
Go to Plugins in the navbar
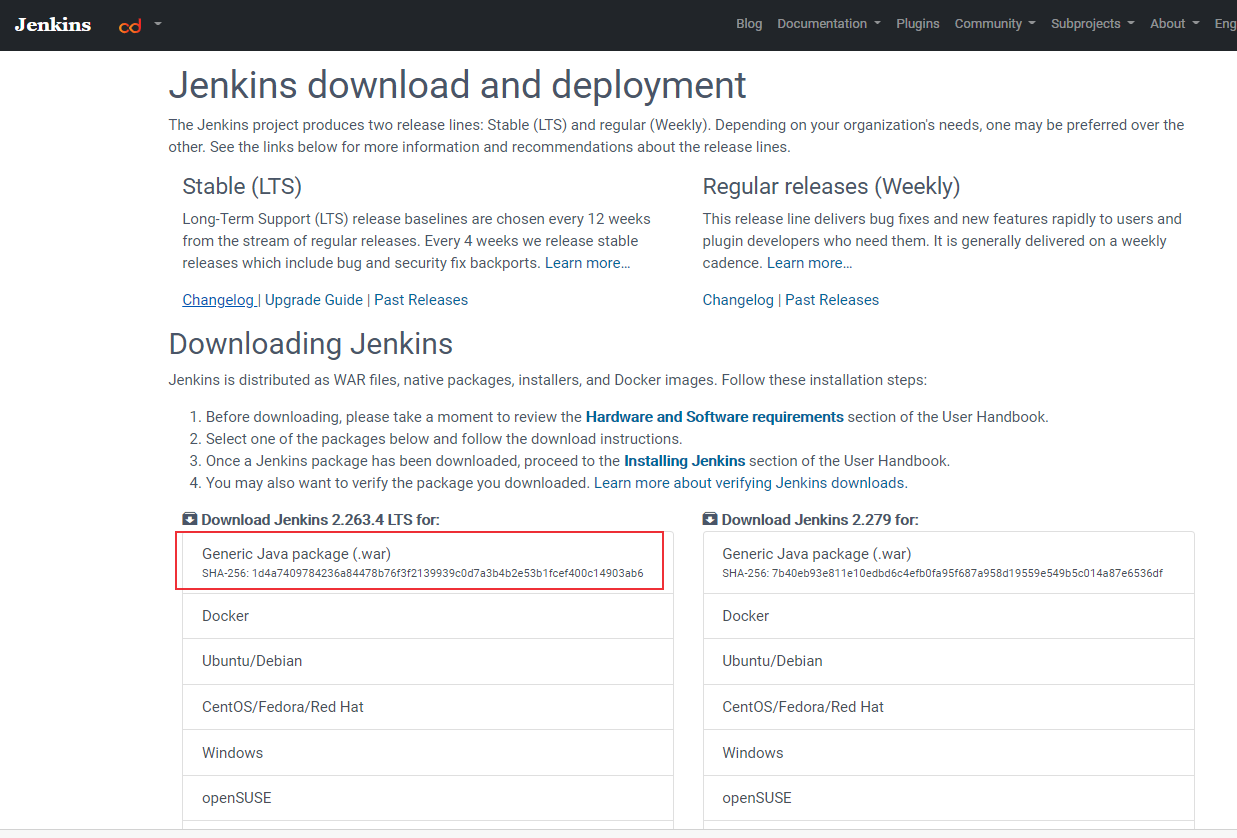coord(918,24)
